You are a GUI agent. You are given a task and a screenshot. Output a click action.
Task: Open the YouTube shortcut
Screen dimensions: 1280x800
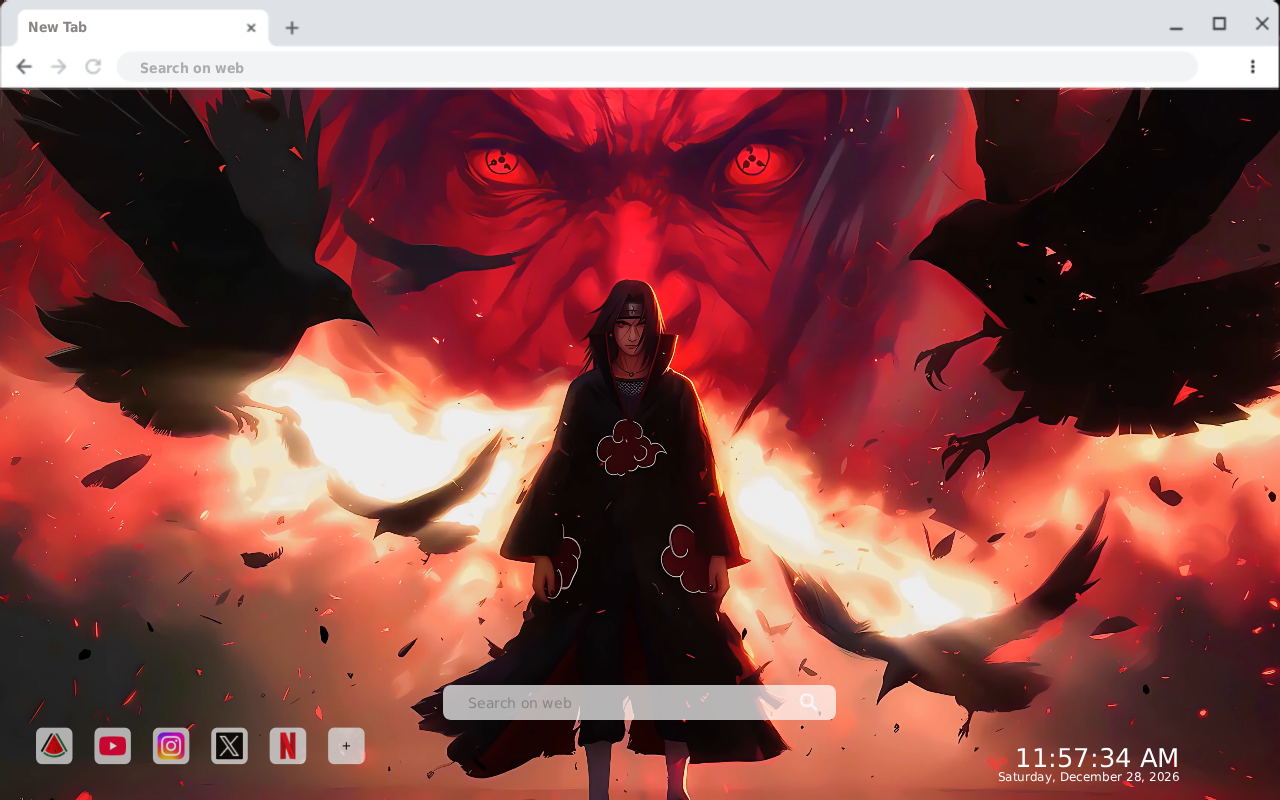click(x=113, y=746)
